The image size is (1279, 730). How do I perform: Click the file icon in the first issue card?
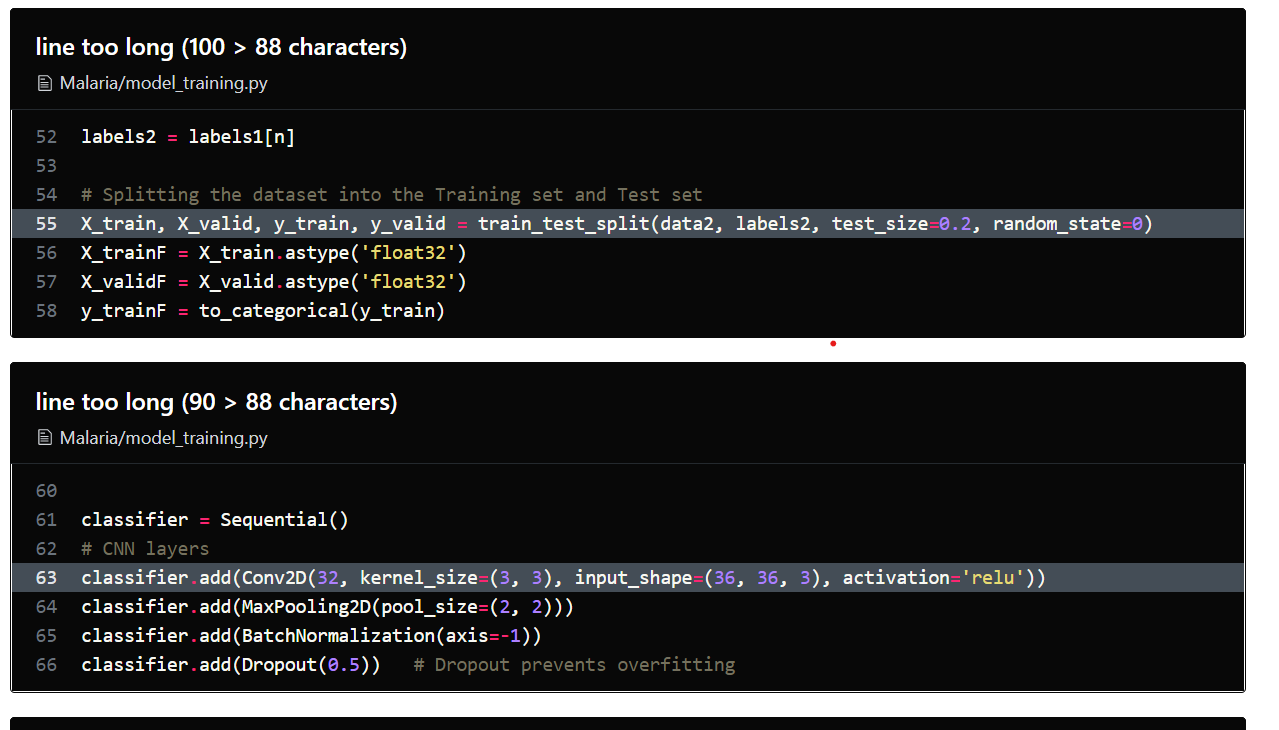[44, 83]
